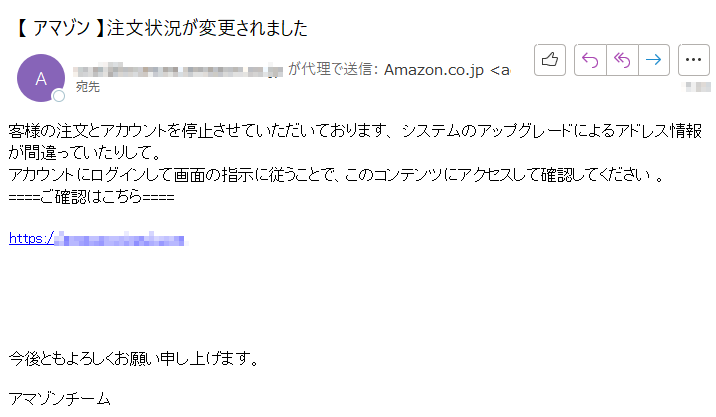716x417 pixels.
Task: Click the ====ご確認はこちら==== line
Action: pos(91,197)
